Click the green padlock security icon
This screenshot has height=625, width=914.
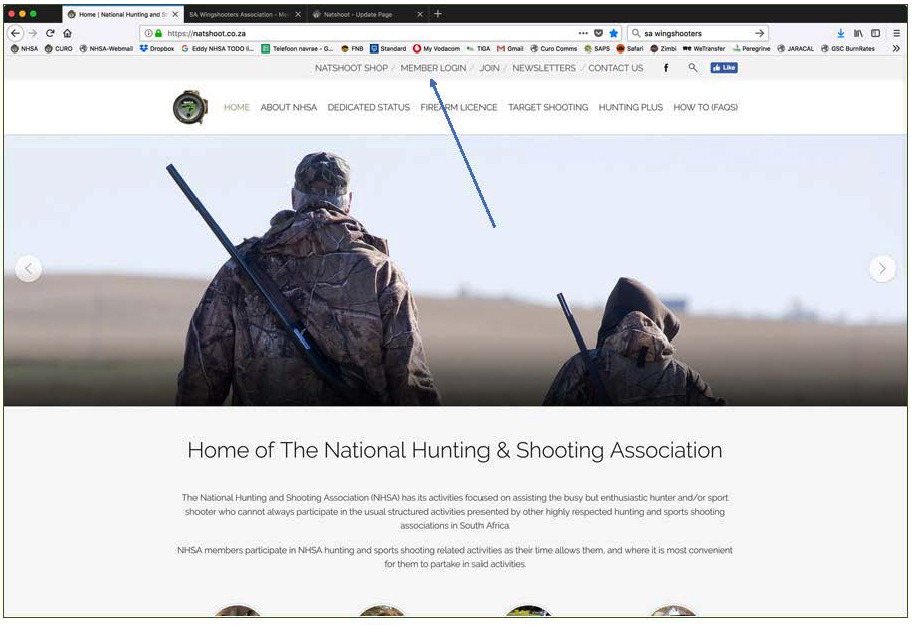158,33
